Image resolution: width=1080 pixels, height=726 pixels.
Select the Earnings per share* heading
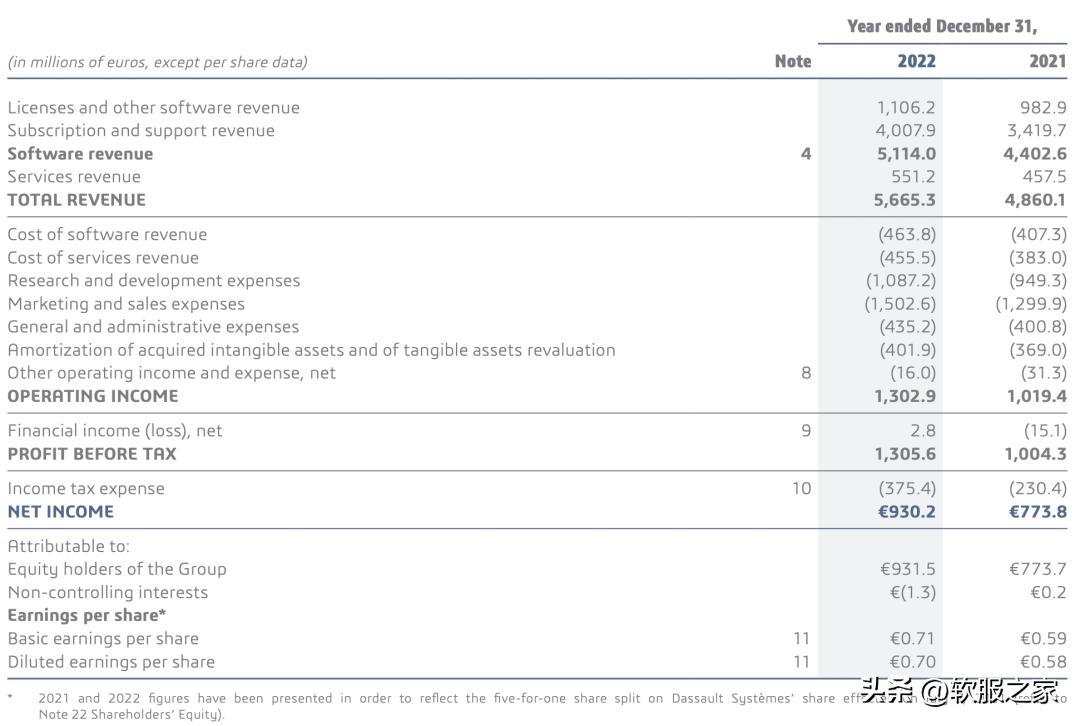click(x=86, y=615)
